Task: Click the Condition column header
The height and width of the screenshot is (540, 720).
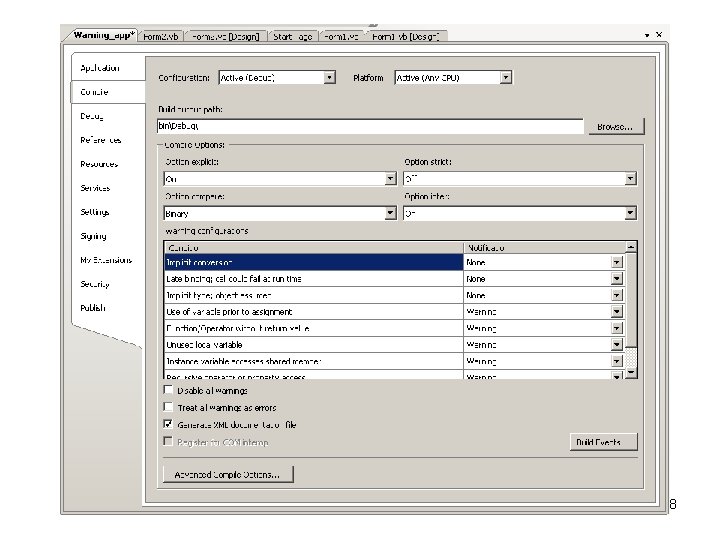Action: point(314,248)
